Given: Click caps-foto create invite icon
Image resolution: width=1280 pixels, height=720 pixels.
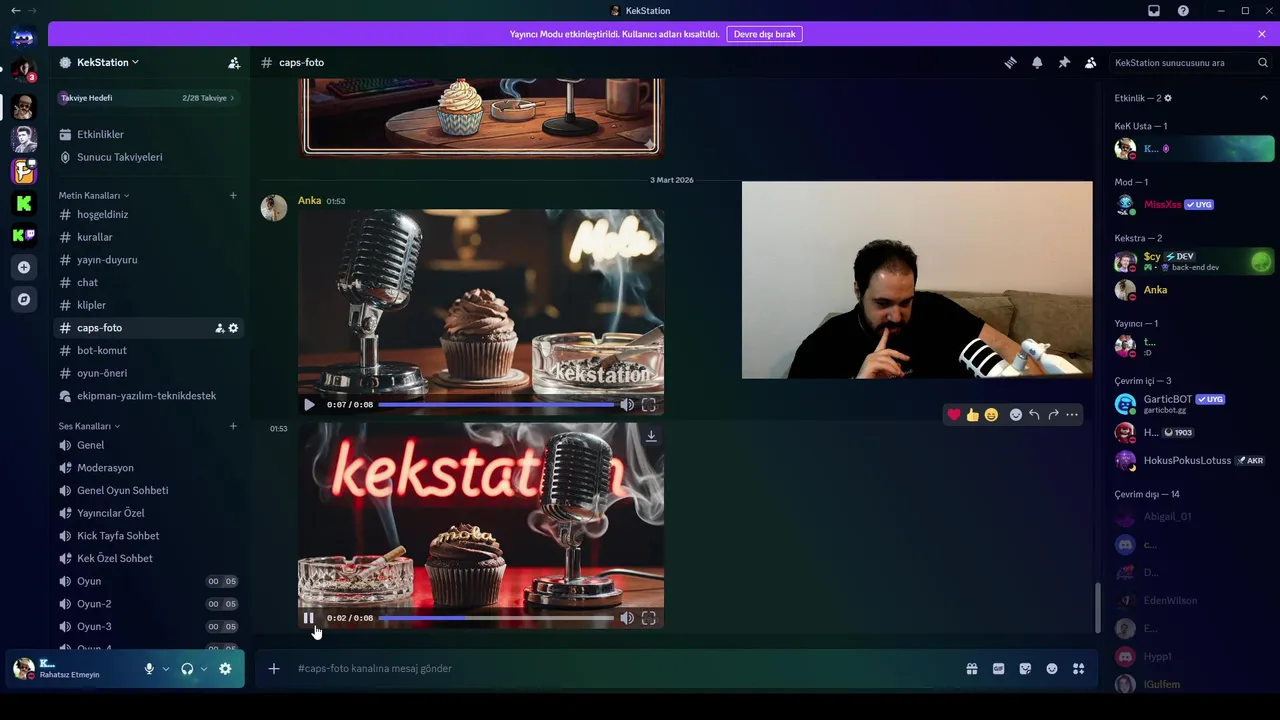Looking at the screenshot, I should click(x=220, y=328).
